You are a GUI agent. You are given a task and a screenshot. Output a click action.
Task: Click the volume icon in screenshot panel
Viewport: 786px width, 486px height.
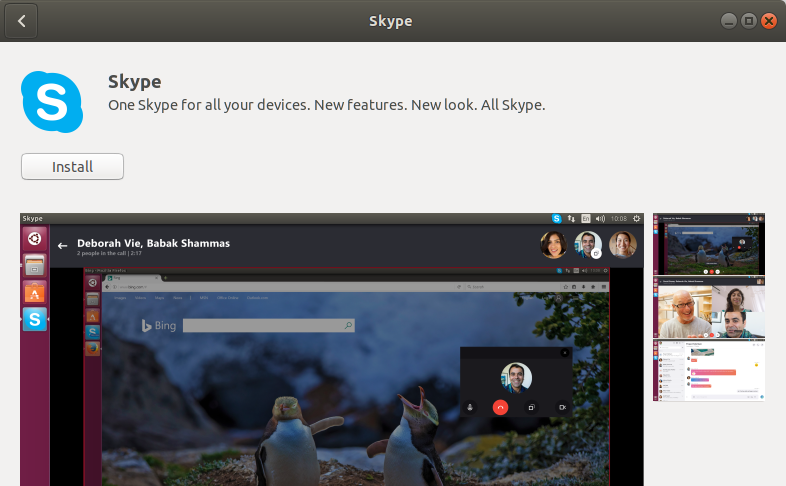tap(600, 218)
